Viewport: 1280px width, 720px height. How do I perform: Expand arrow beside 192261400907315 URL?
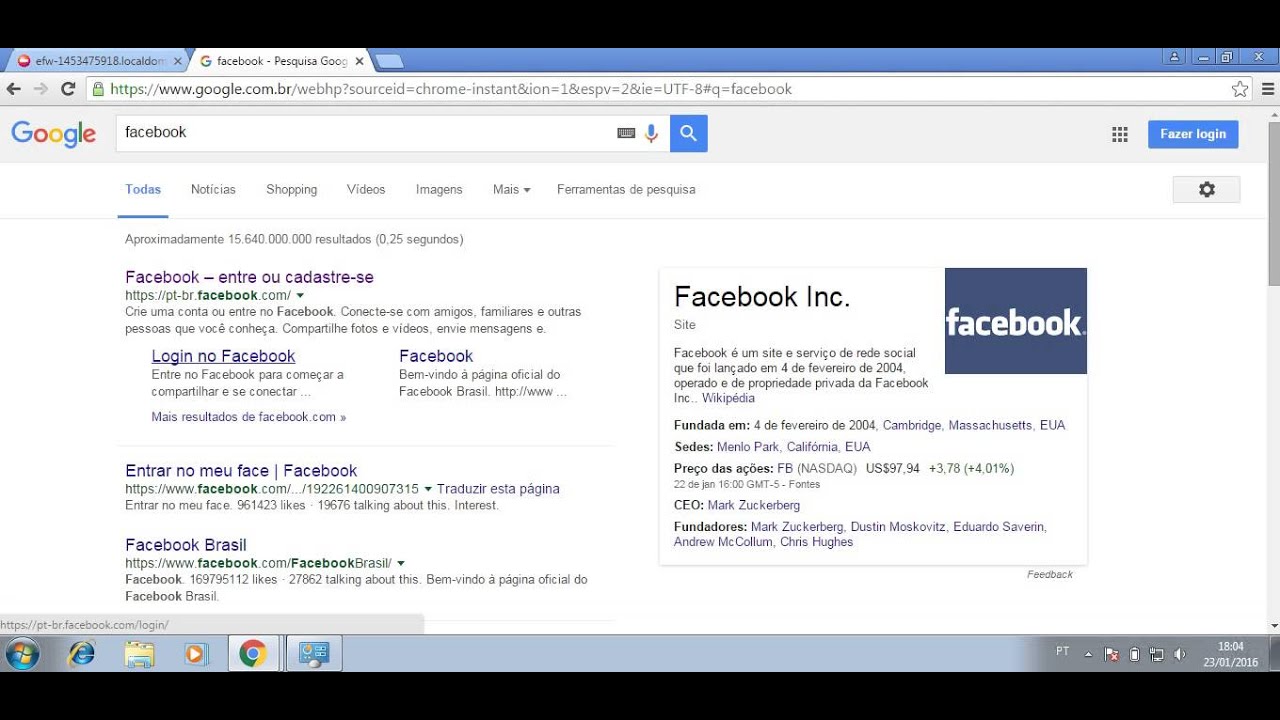428,489
